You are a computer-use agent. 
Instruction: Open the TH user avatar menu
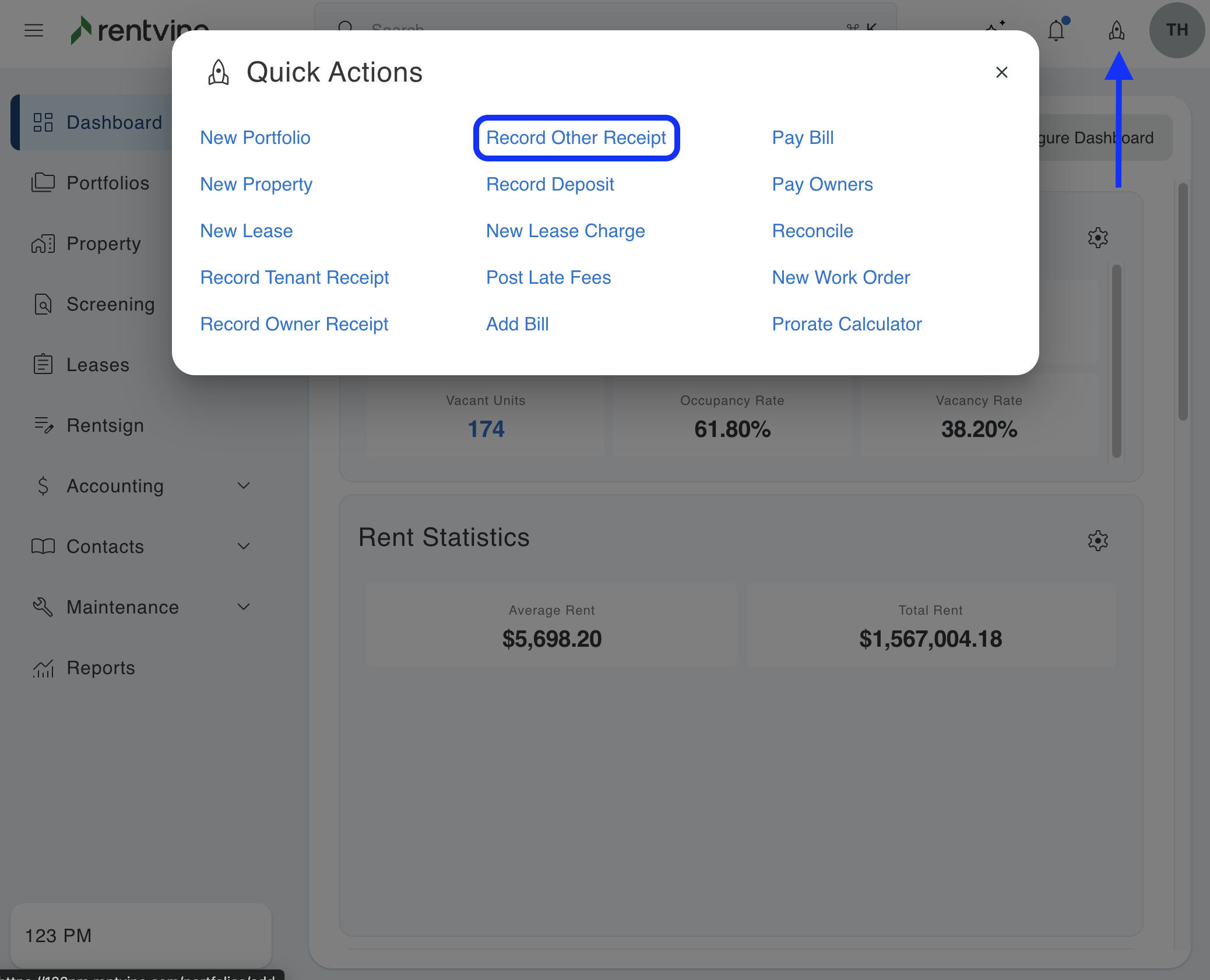pyautogui.click(x=1176, y=30)
